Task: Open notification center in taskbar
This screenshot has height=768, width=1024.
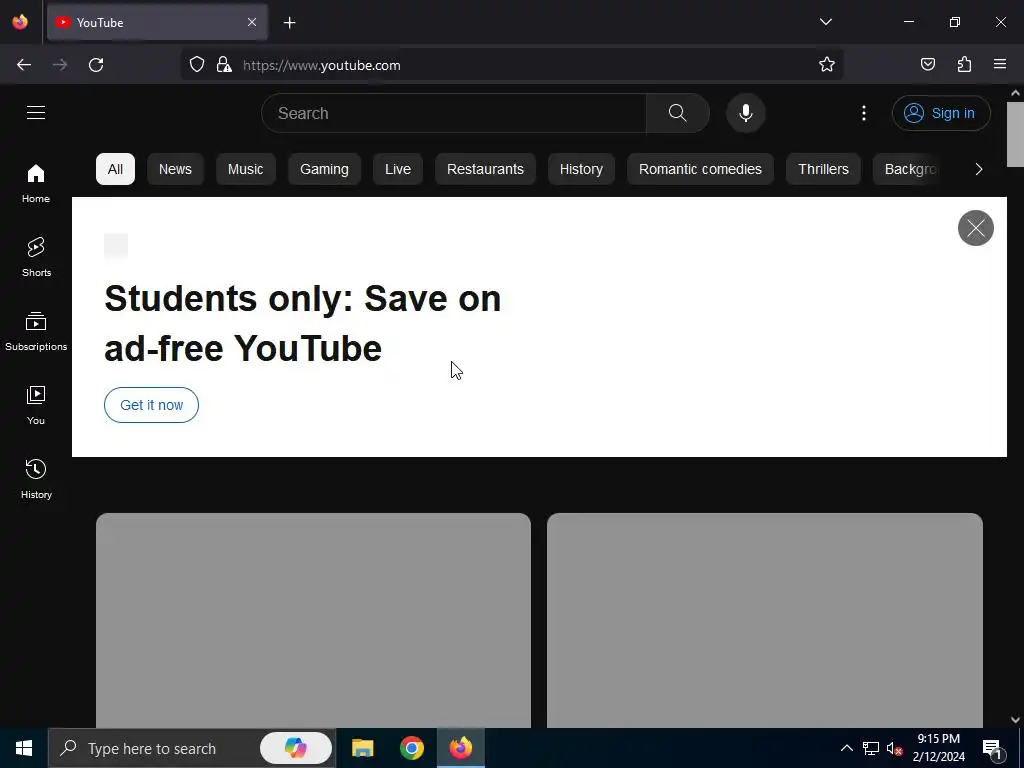Action: (x=992, y=749)
